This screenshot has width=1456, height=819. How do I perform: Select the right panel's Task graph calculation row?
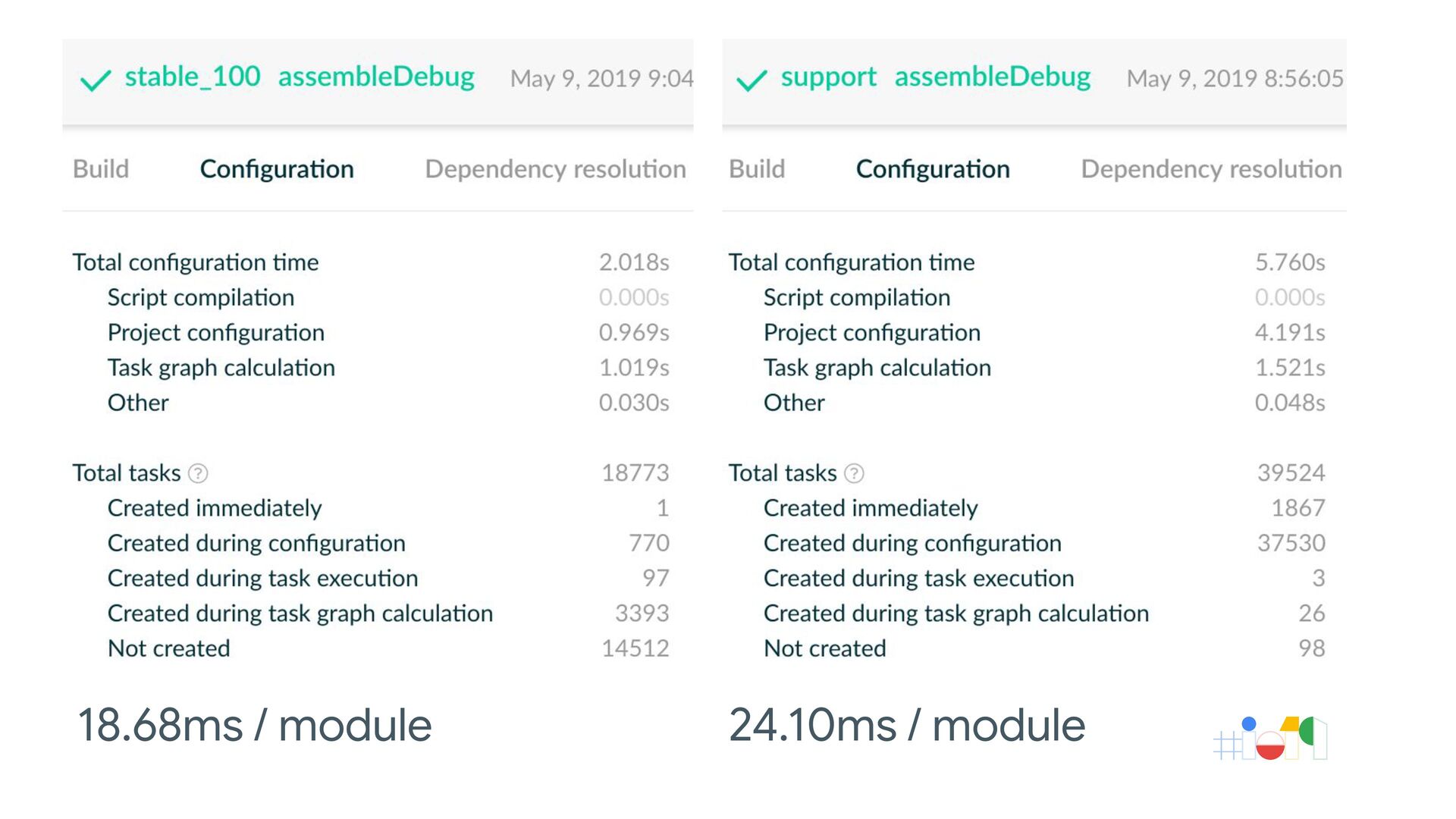1027,368
